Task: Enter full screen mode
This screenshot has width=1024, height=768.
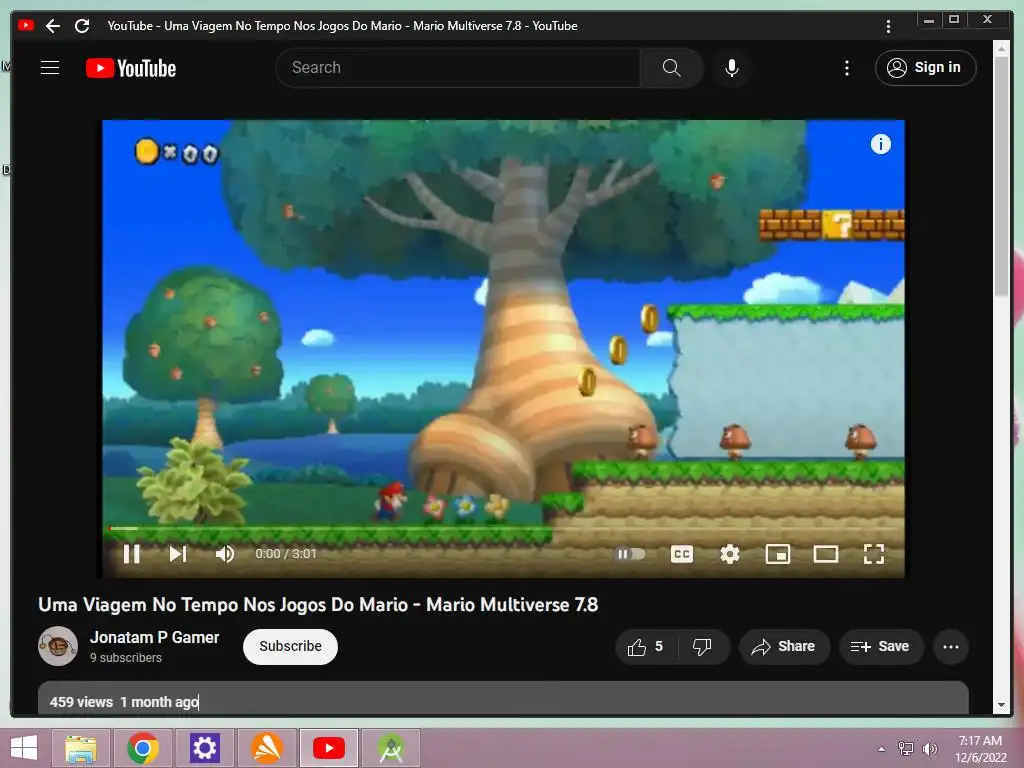Action: coord(874,554)
